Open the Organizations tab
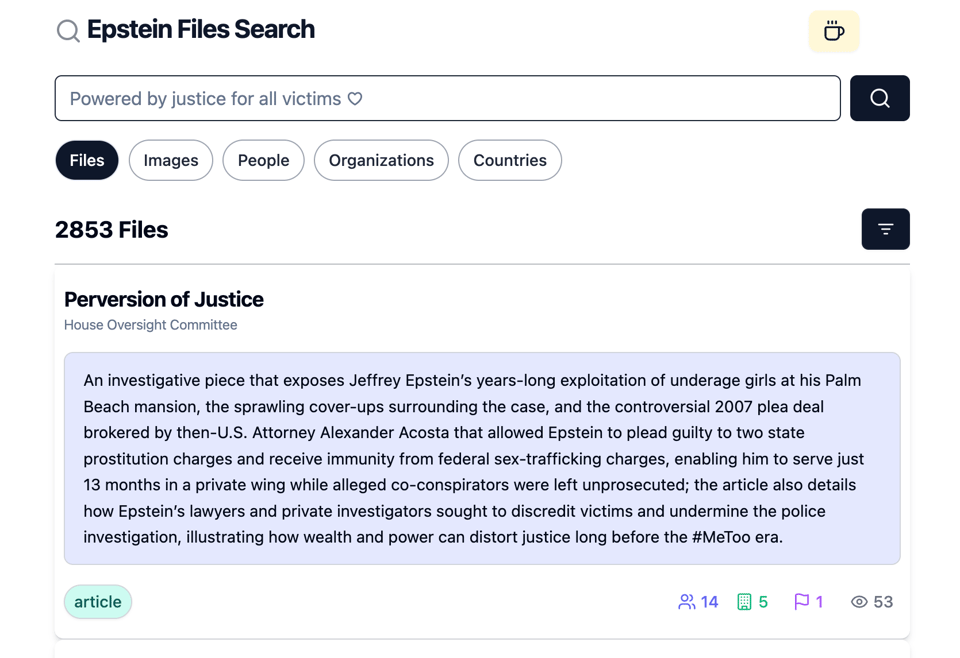This screenshot has width=960, height=658. point(381,160)
